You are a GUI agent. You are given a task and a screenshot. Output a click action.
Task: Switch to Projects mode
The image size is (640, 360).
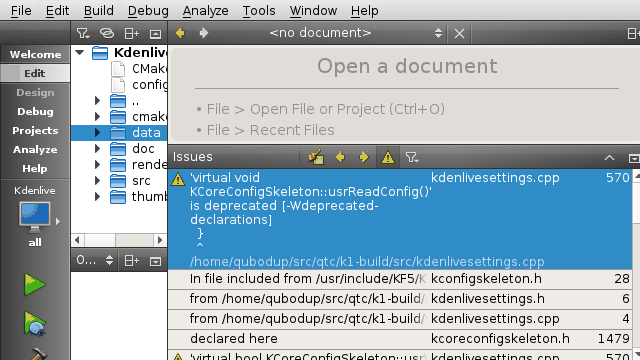coord(35,131)
